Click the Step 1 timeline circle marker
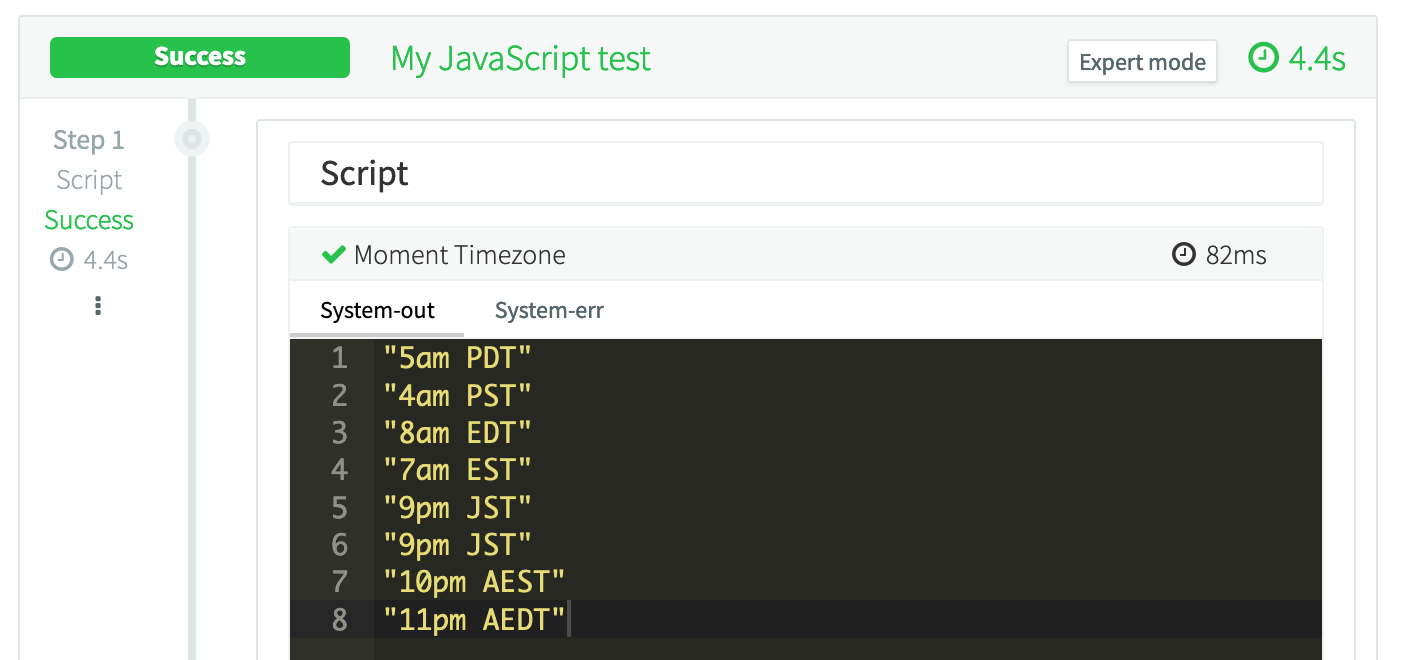The height and width of the screenshot is (660, 1402). (x=192, y=139)
